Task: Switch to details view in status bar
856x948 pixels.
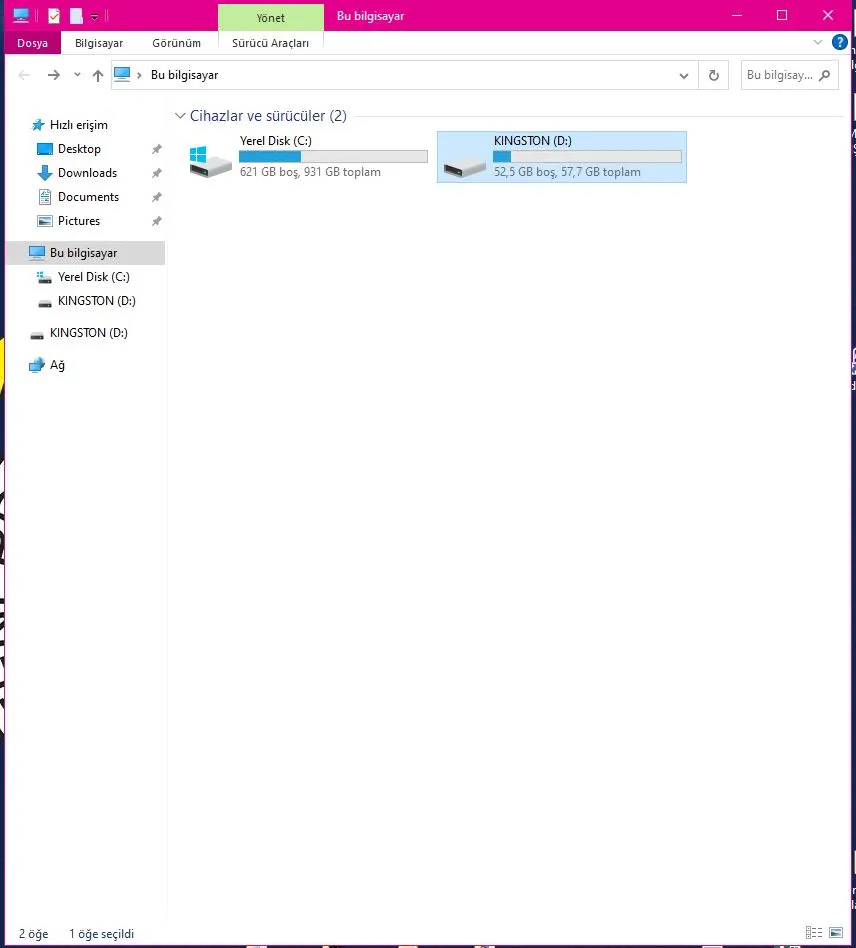Action: click(x=814, y=933)
